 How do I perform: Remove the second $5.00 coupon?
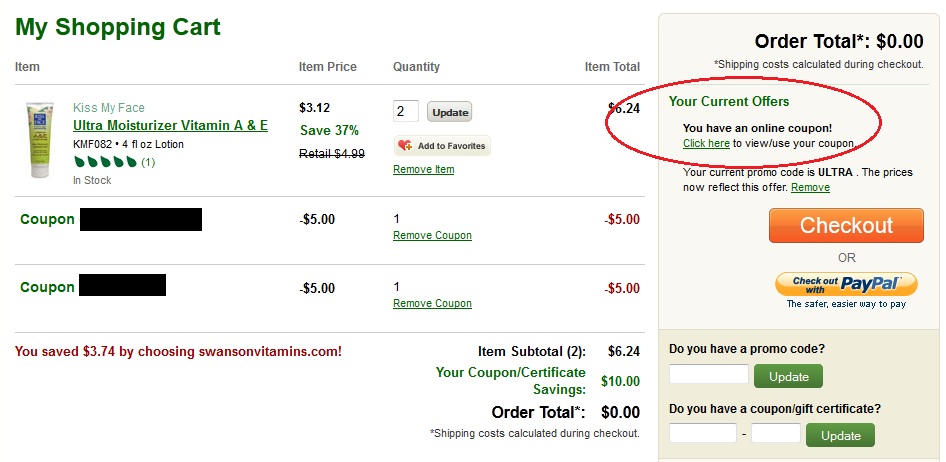[x=432, y=303]
